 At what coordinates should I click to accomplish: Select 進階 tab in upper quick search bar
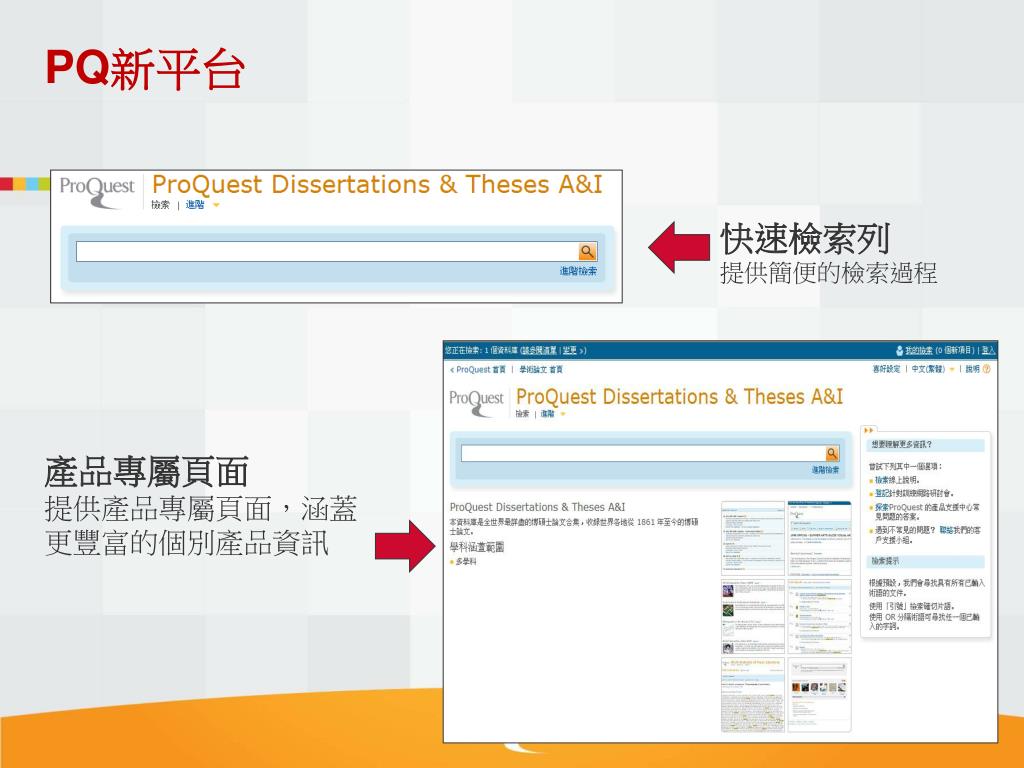(195, 204)
